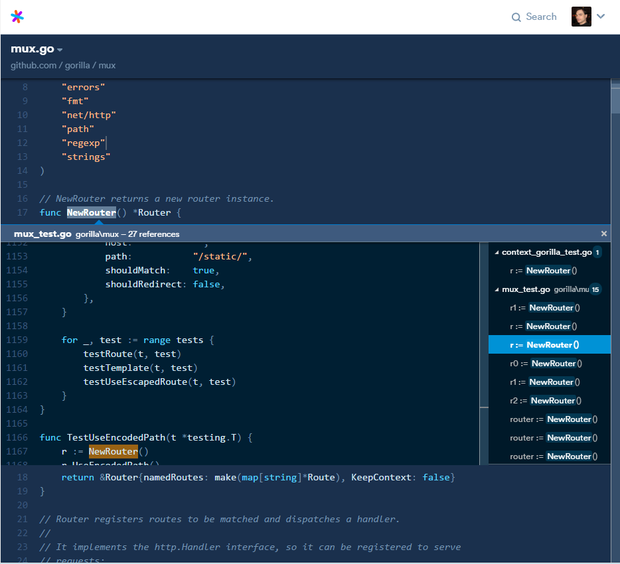Click the main editor vertical scrollbar

(615, 320)
